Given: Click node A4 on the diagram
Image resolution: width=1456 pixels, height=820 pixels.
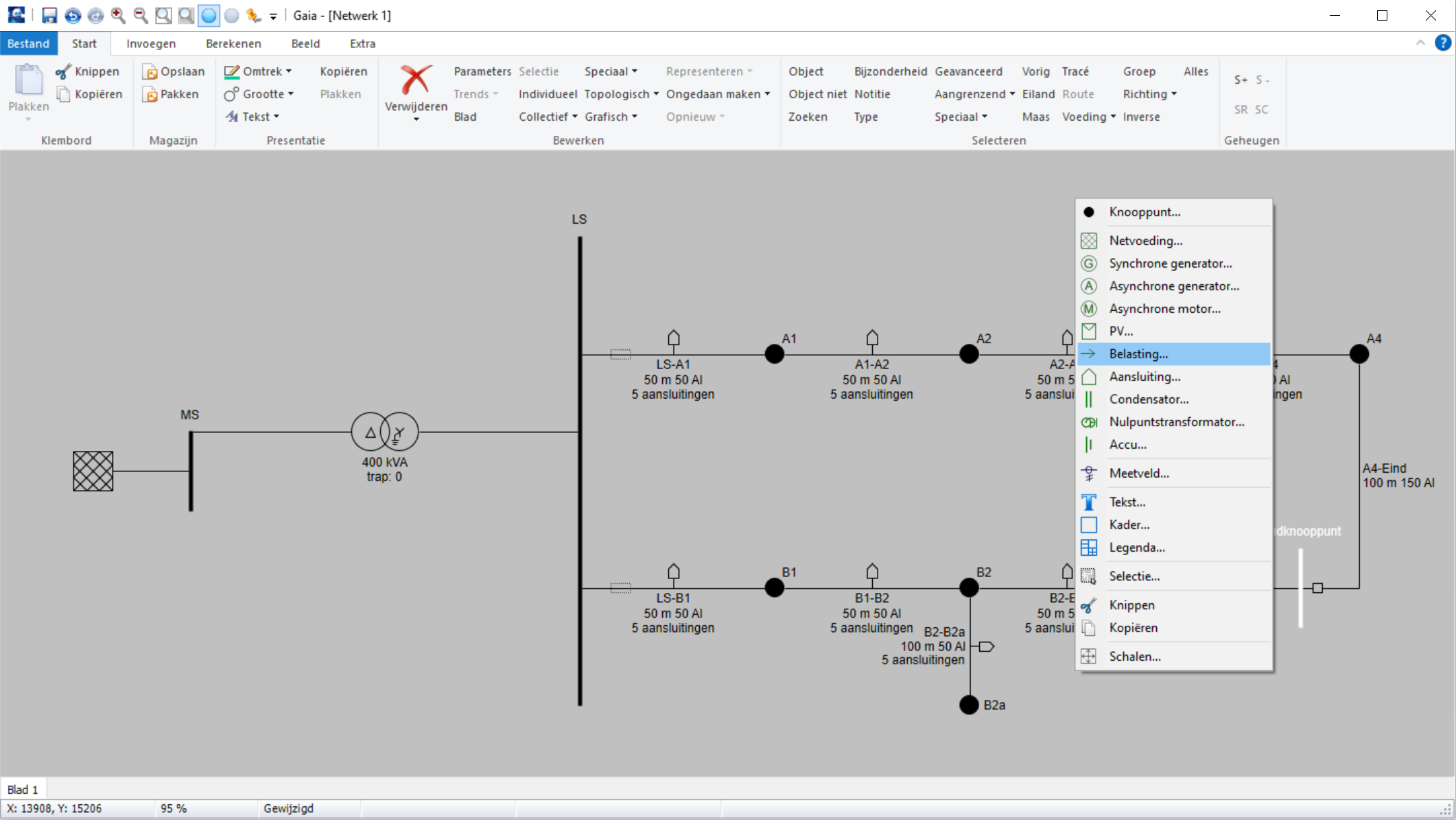Looking at the screenshot, I should tap(1359, 354).
